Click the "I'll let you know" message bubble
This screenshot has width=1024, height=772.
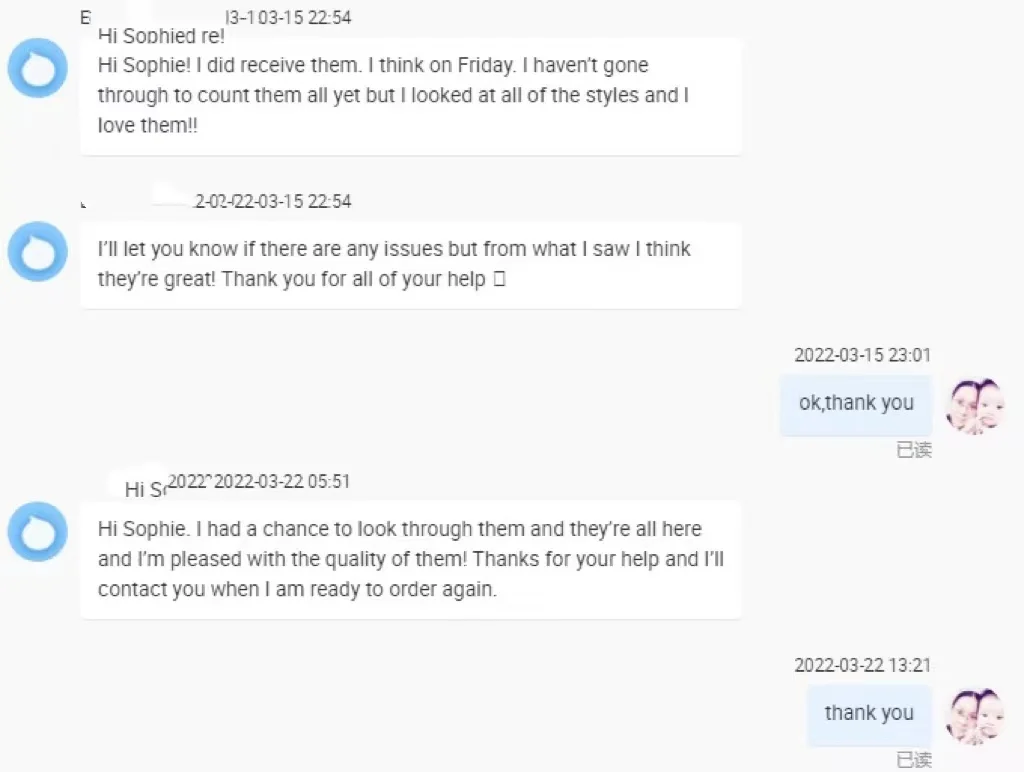[x=410, y=265]
